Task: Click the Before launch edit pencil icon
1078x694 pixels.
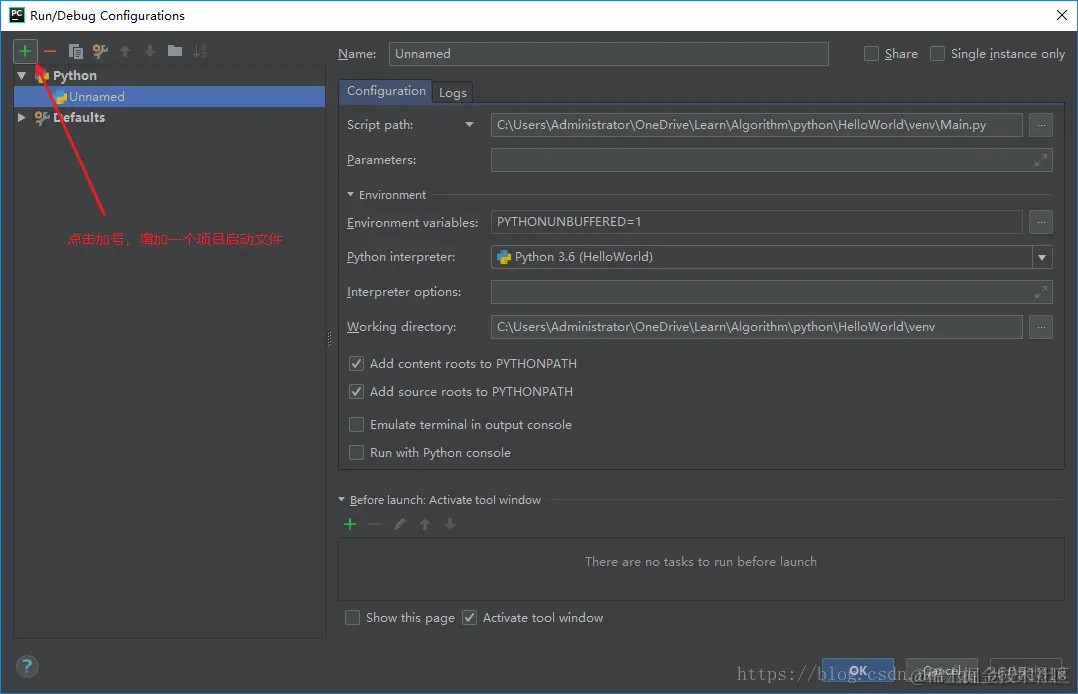Action: (400, 525)
